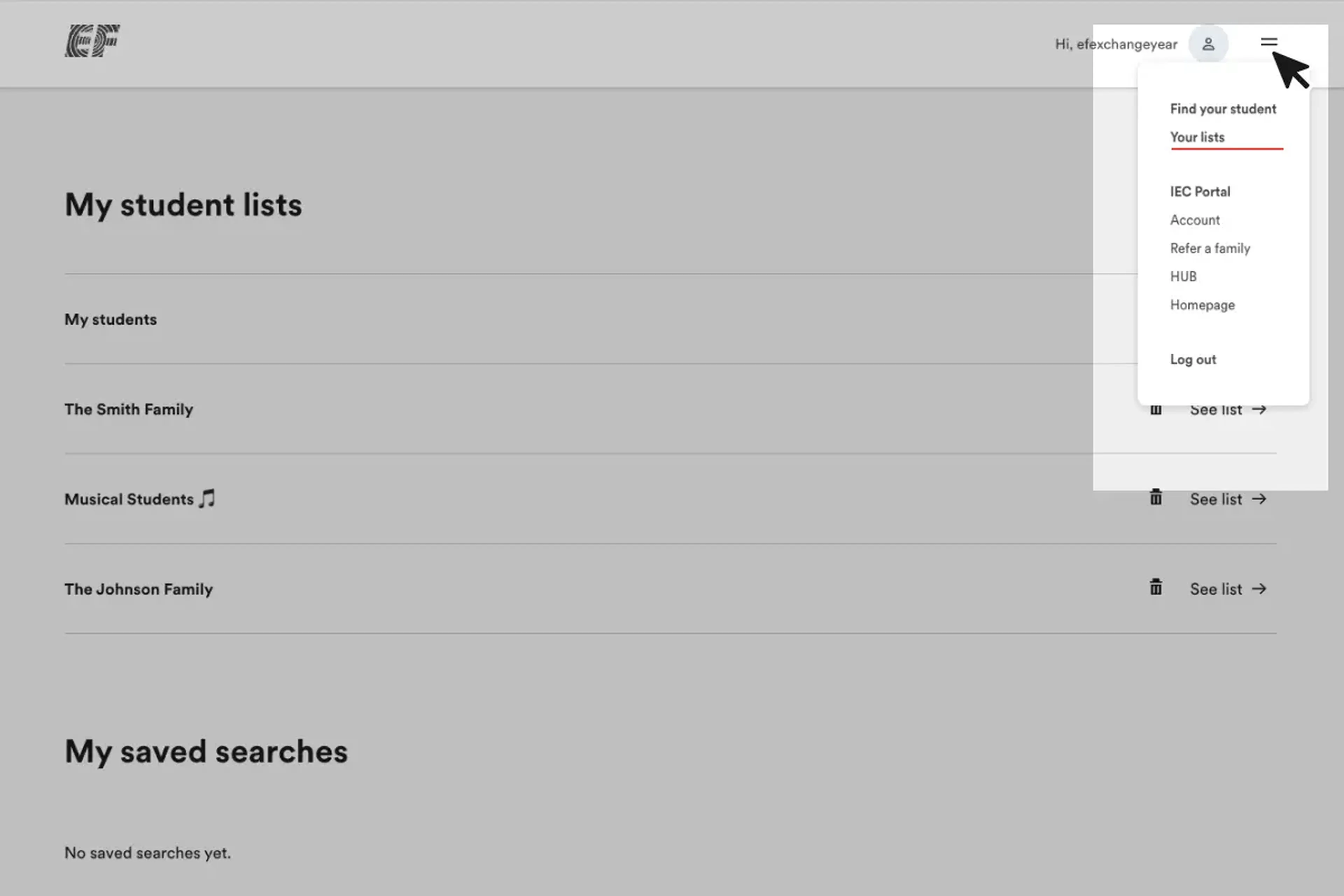This screenshot has height=896, width=1344.
Task: Toggle the hamburger menu icon
Action: click(x=1268, y=42)
